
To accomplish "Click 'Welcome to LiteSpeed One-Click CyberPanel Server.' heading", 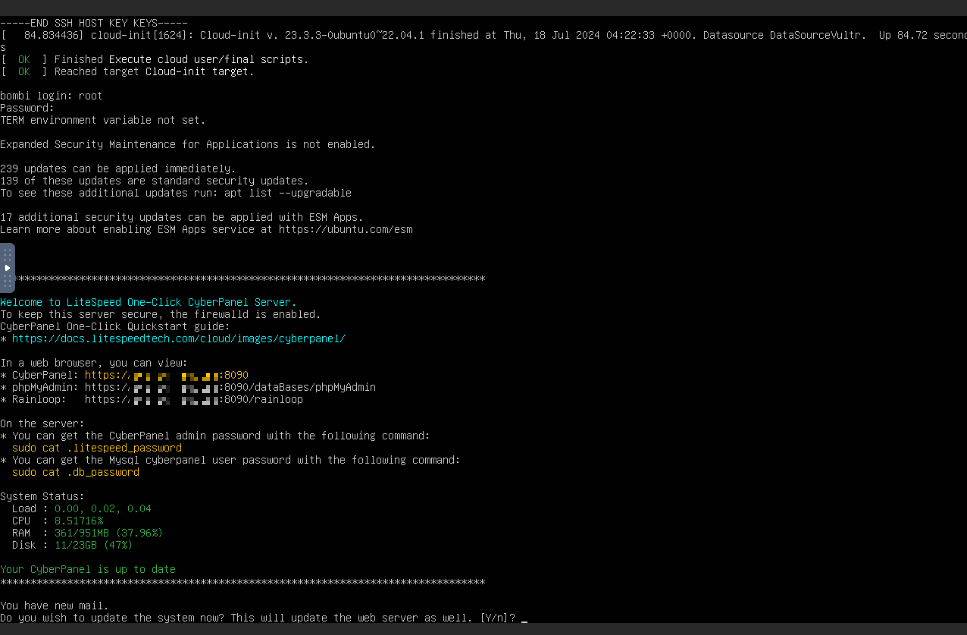I will click(148, 302).
